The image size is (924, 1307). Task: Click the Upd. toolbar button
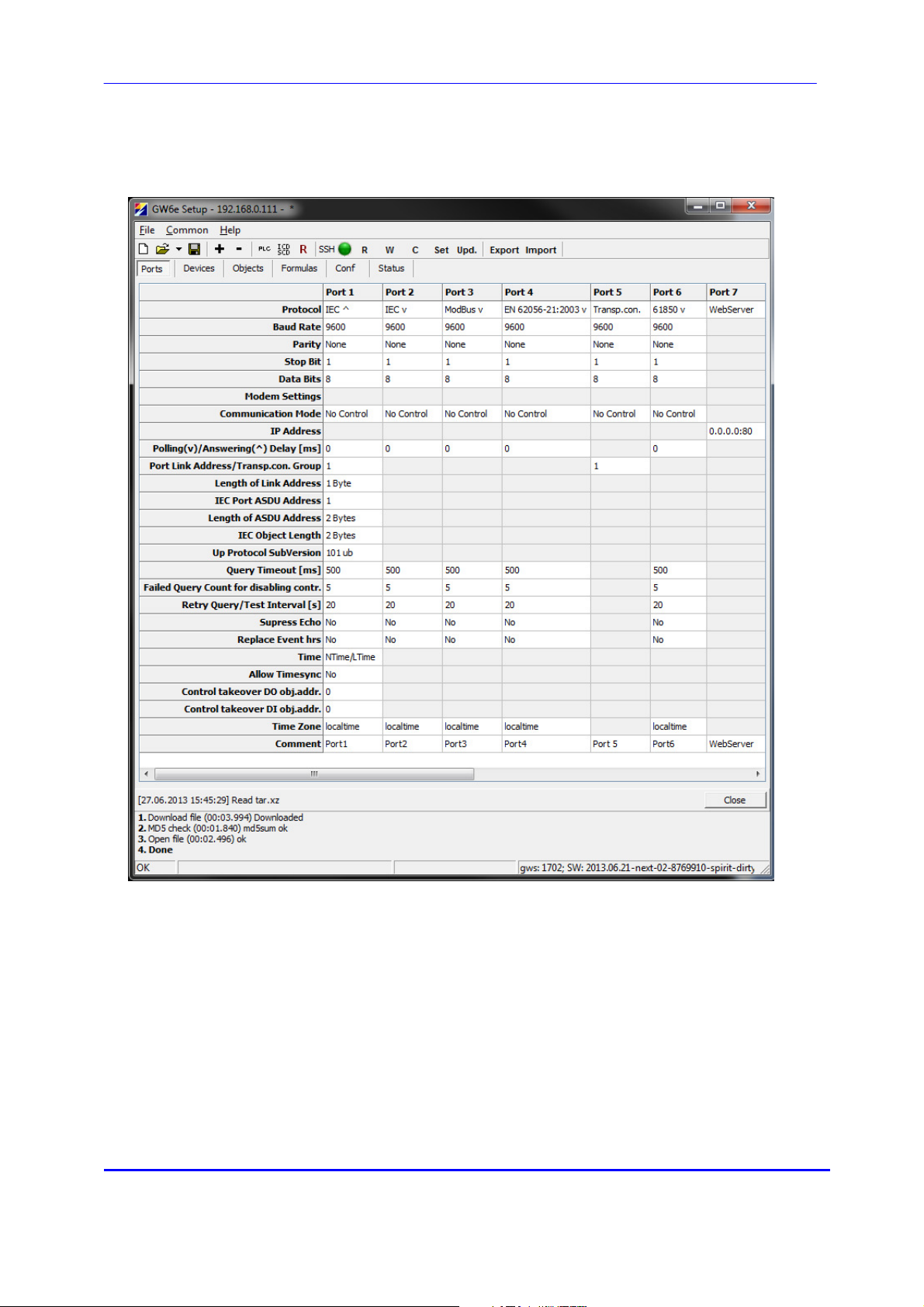tap(466, 250)
